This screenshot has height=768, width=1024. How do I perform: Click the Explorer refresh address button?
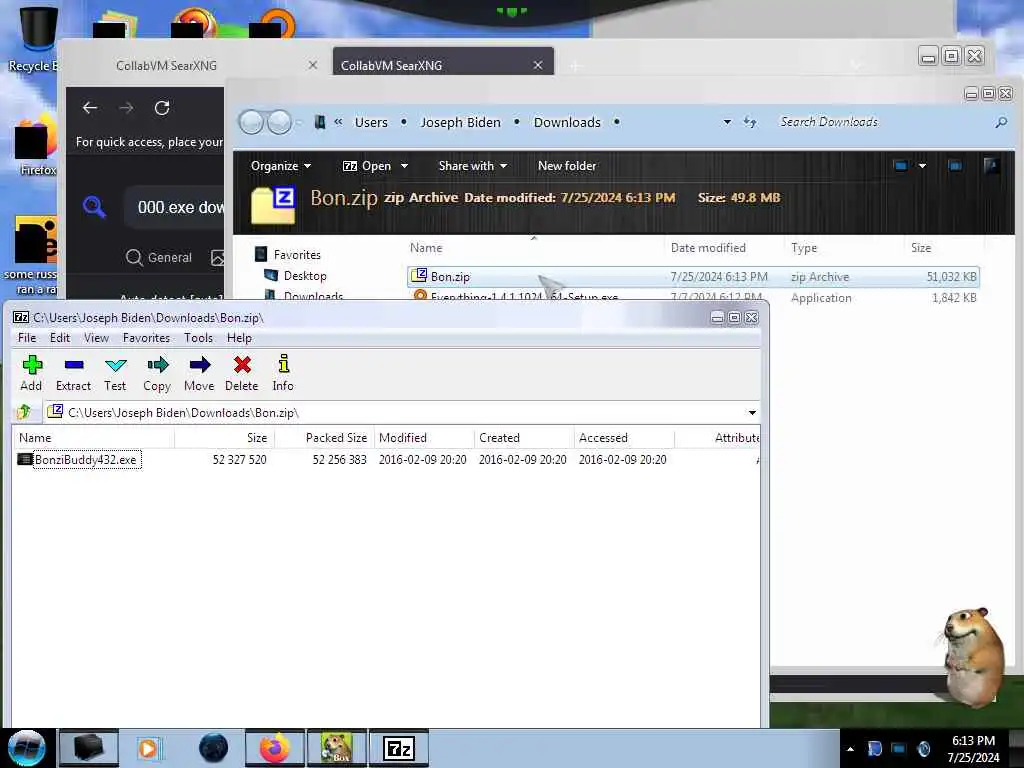750,122
